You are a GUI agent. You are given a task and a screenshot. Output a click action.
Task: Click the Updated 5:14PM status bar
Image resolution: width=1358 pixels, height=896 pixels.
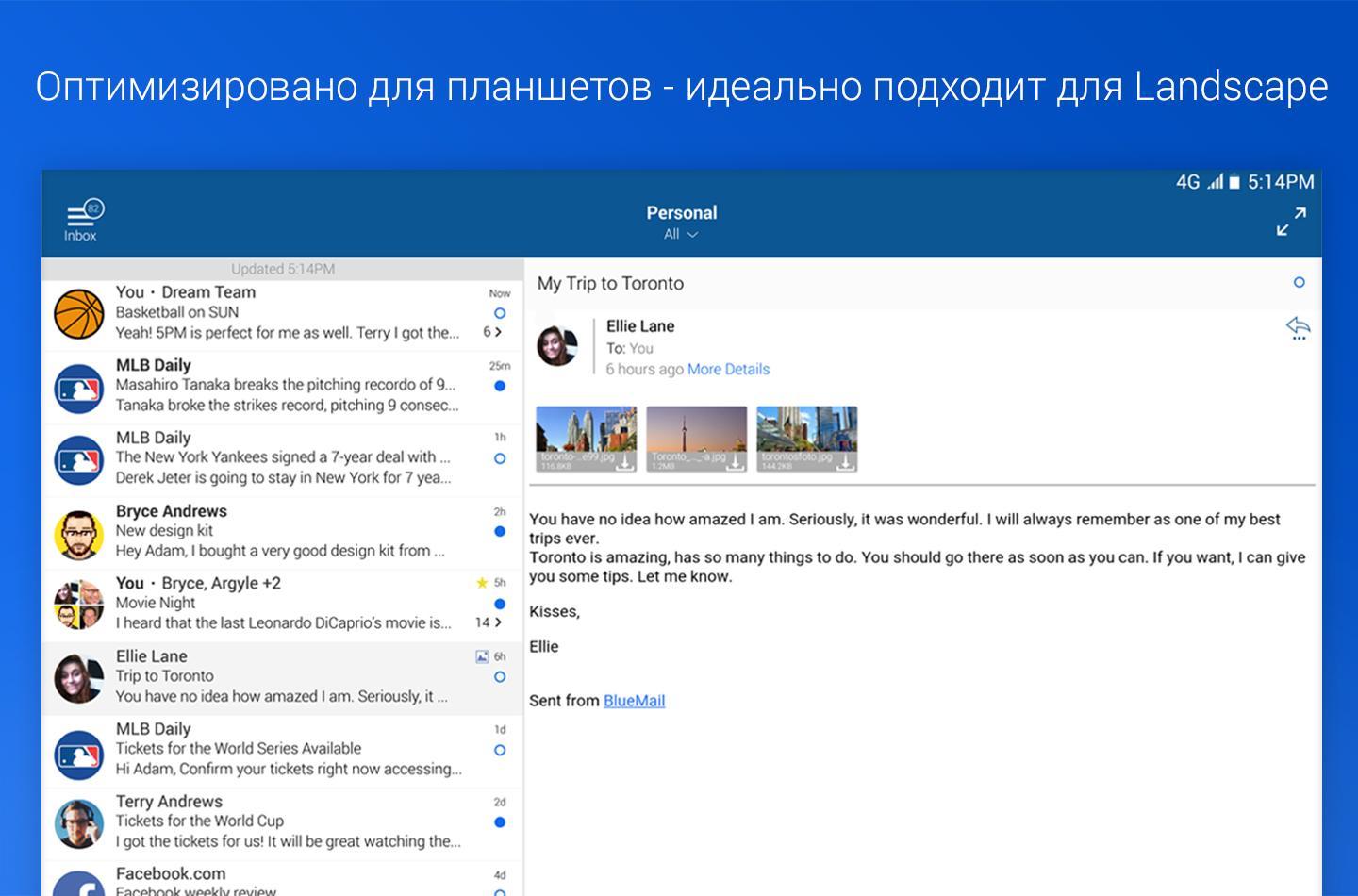tap(282, 269)
